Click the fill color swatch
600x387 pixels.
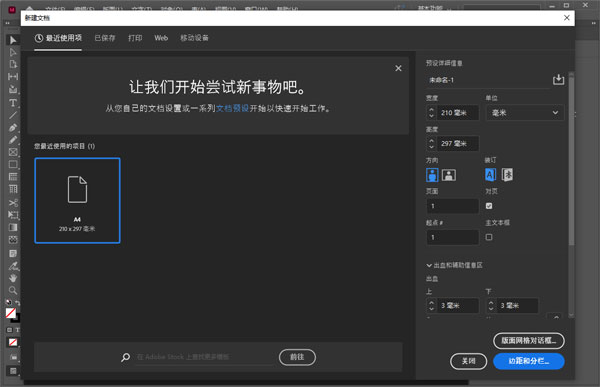pos(11,313)
